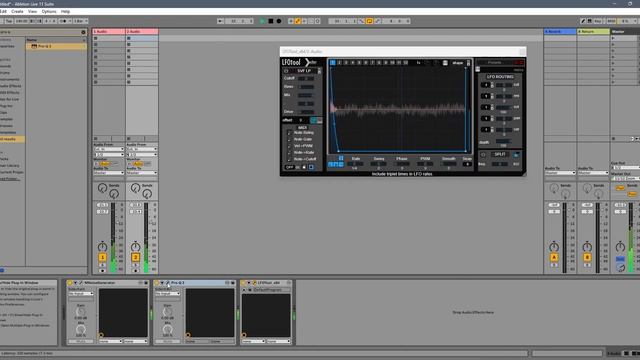Toggle the Computer MIDI Keyboard icon
Viewport: 640px width, 360px height.
pos(590,21)
